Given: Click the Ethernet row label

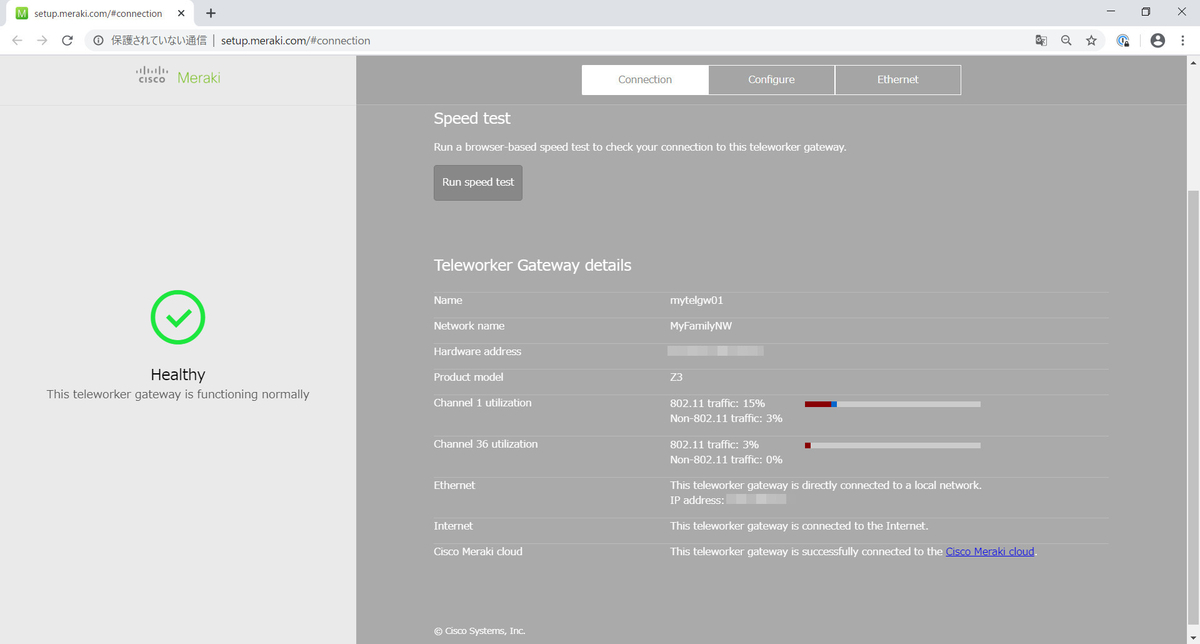Looking at the screenshot, I should pyautogui.click(x=454, y=485).
